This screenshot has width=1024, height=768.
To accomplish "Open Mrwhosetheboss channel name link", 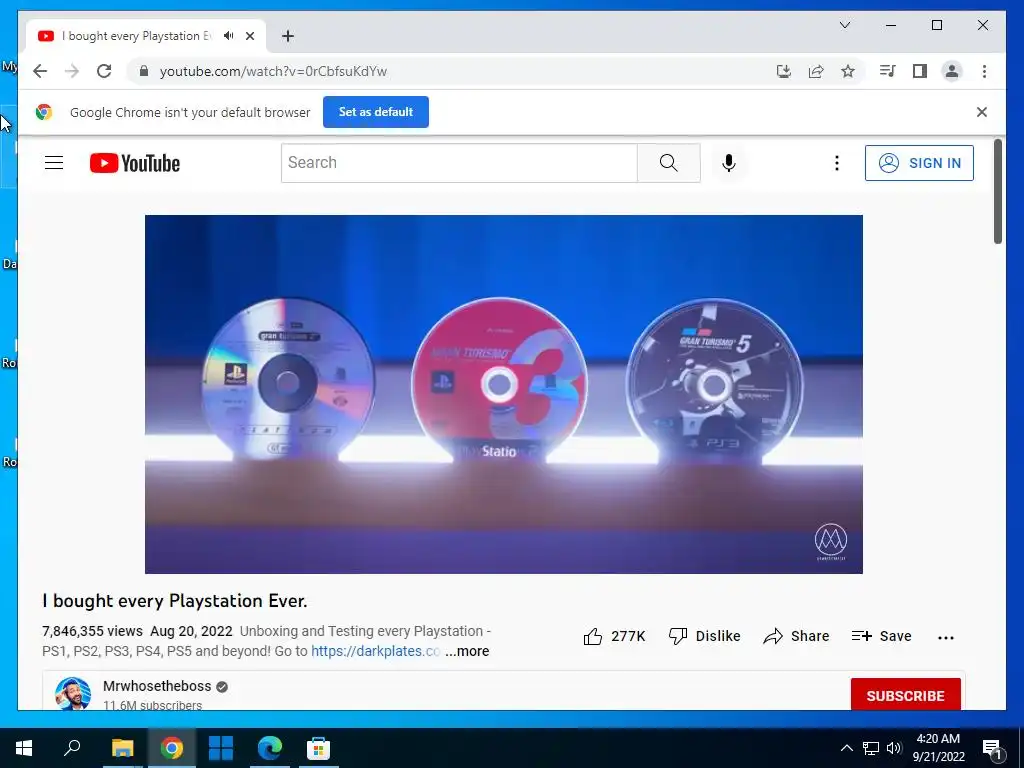I will pos(157,686).
